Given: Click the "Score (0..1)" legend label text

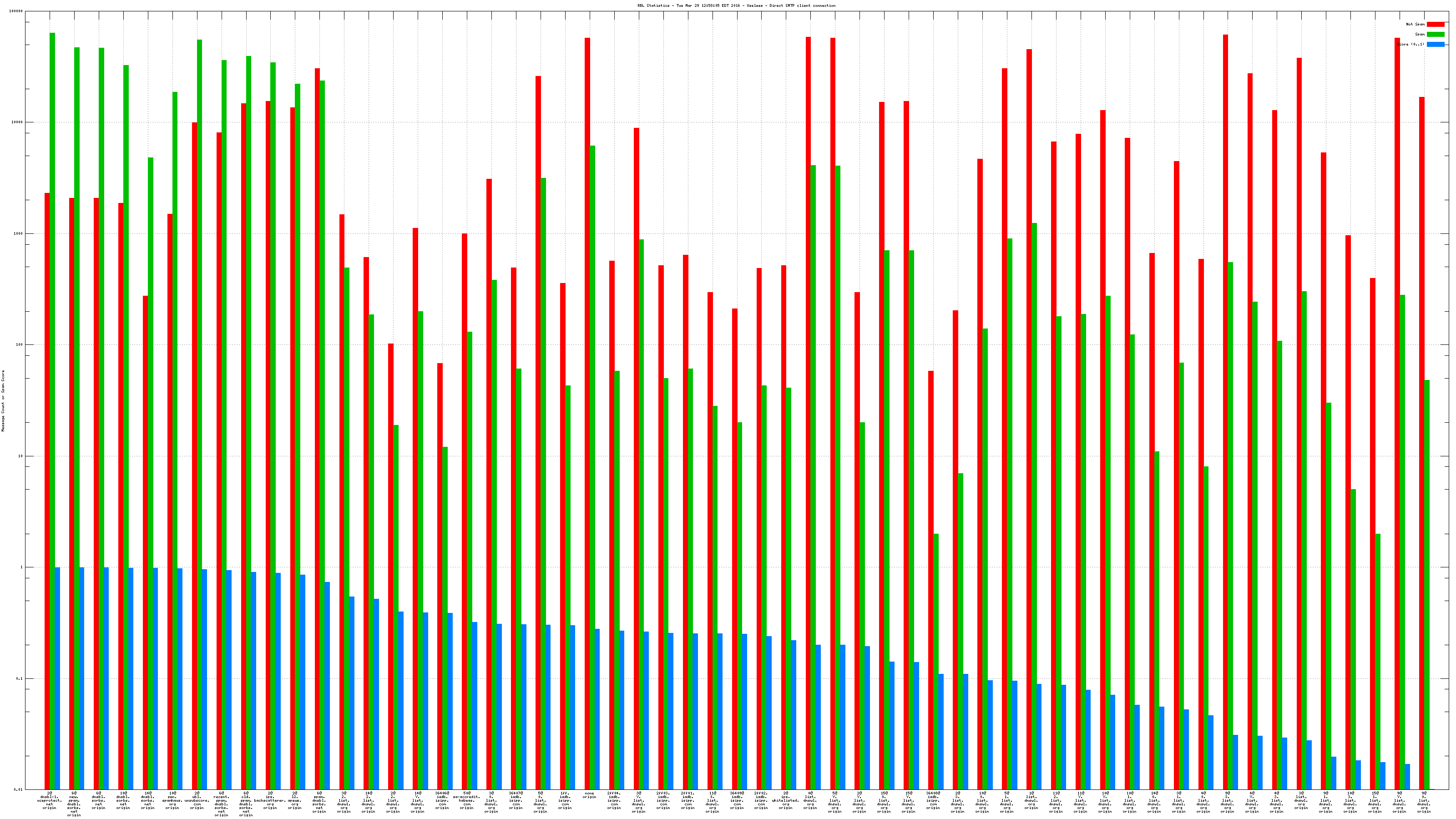Looking at the screenshot, I should pyautogui.click(x=1410, y=44).
